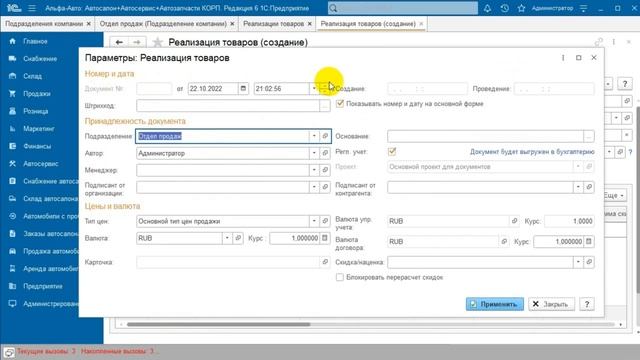Open the notifications bell icon
Screen dimensions: 640x360
tap(487, 8)
